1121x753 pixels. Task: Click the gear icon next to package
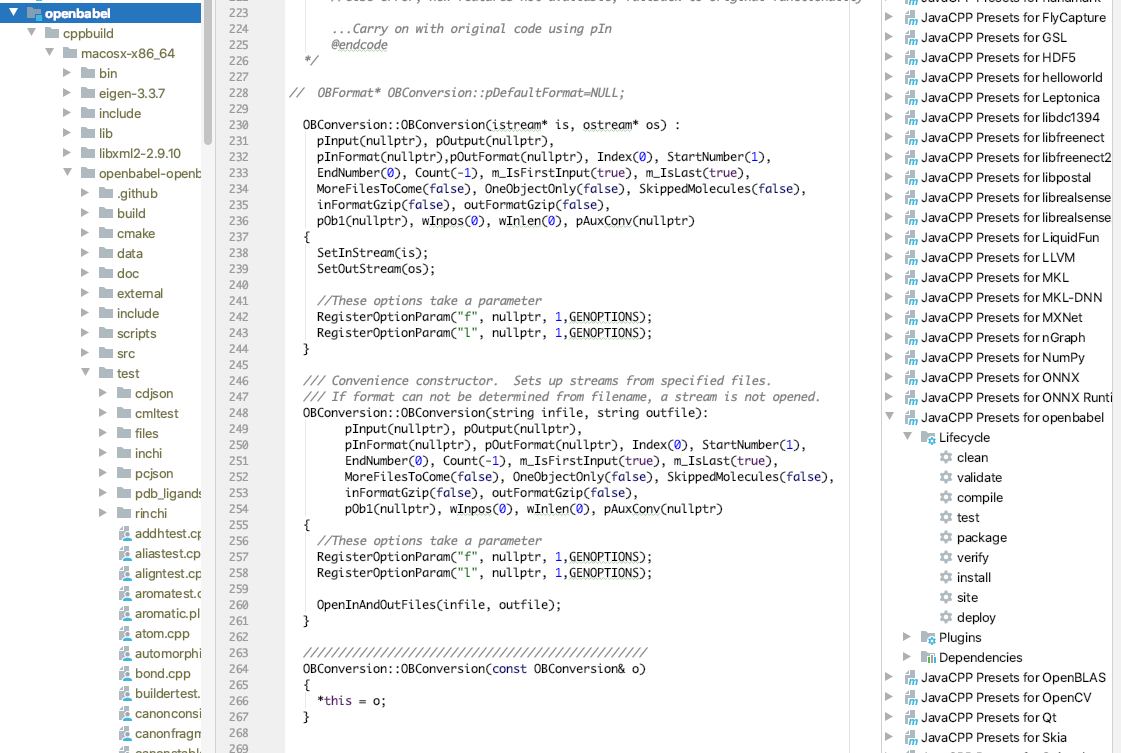(946, 538)
